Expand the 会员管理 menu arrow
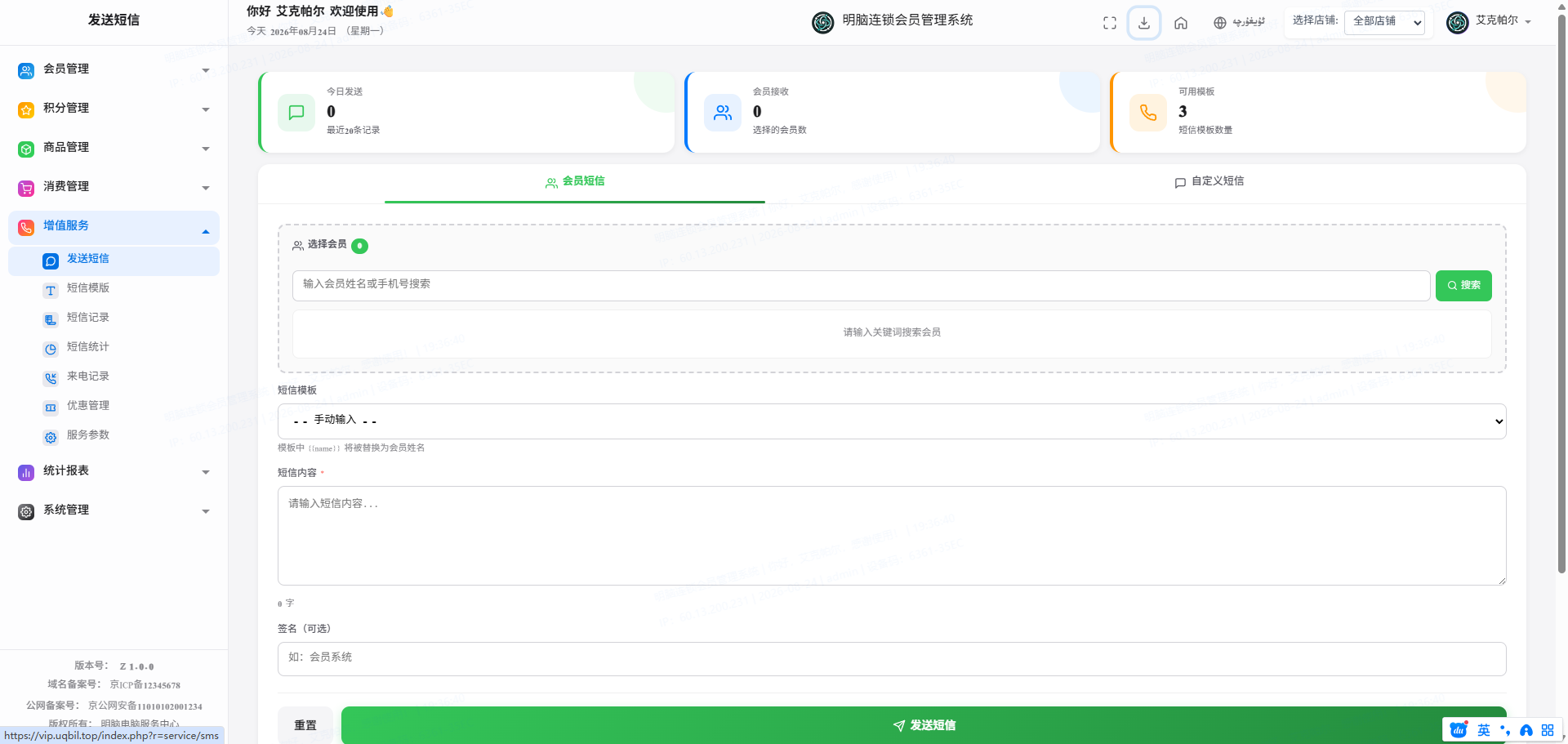Screen dimensions: 1568x744 point(206,71)
